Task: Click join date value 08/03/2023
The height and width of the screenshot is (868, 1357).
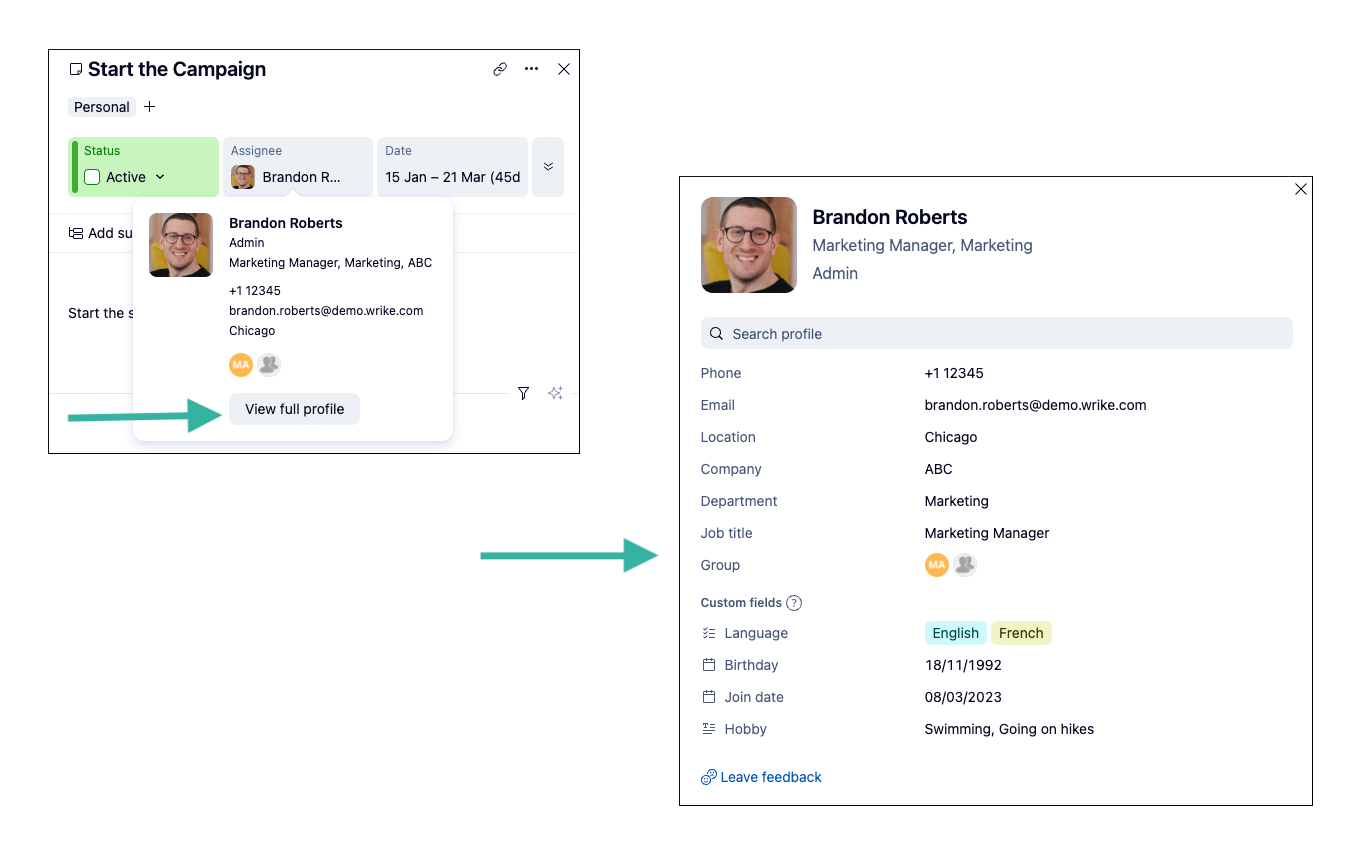Action: 963,697
